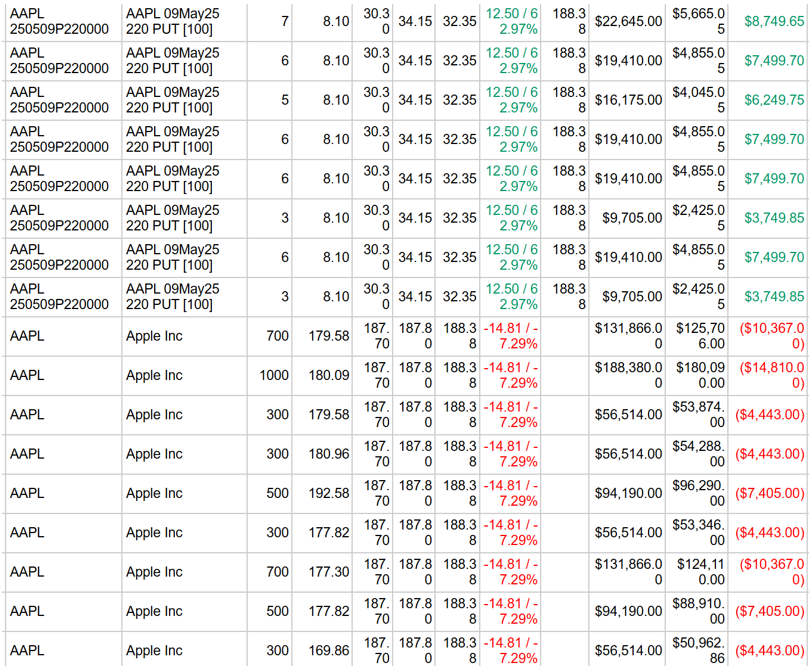Viewport: 810px width, 668px height.
Task: Select the $188,380.00 market value cell
Action: pos(628,376)
